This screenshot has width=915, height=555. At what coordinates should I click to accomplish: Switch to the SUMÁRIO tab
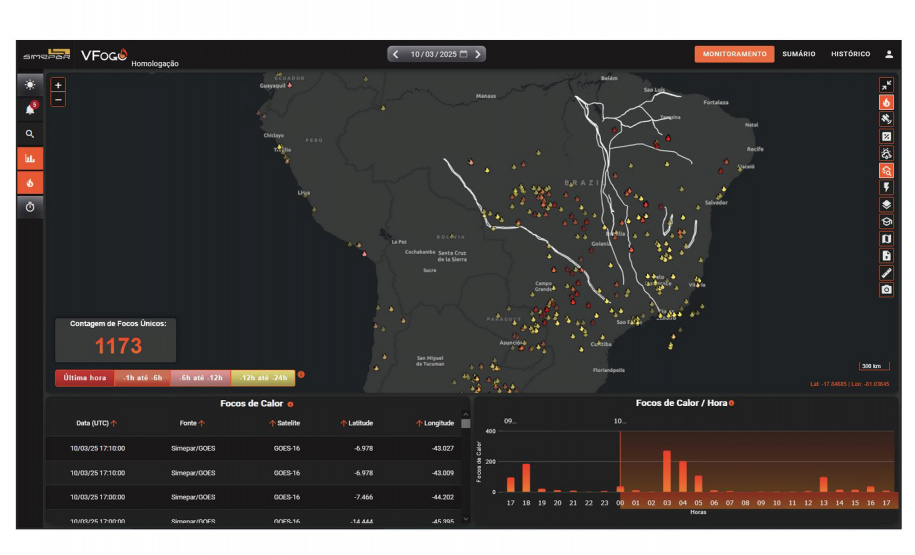pos(798,54)
